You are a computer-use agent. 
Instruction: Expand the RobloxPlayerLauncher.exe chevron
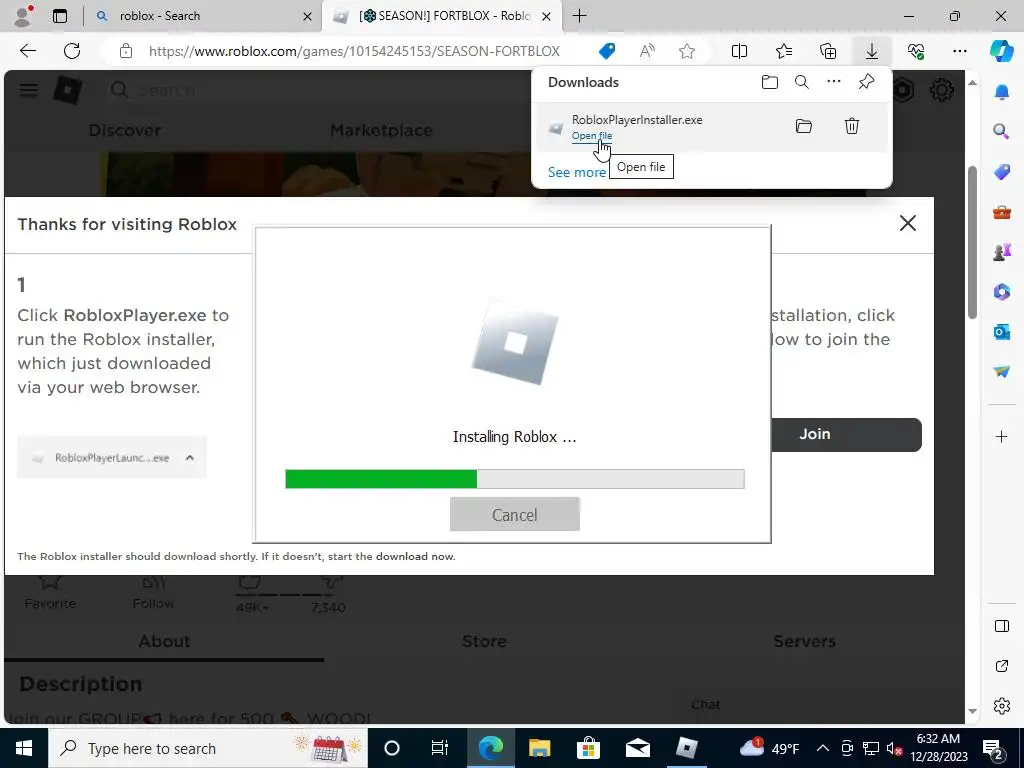click(x=189, y=458)
